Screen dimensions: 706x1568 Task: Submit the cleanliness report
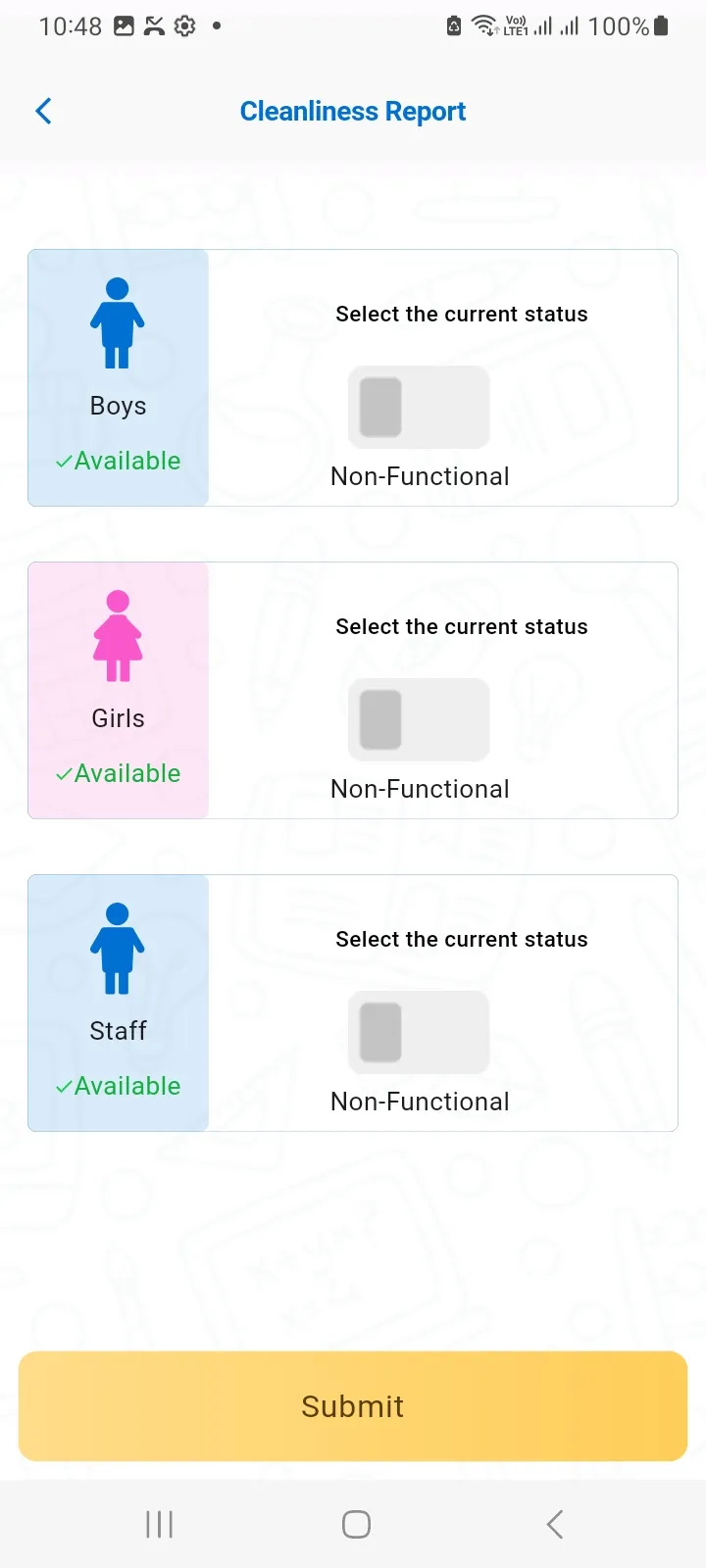pos(353,1406)
